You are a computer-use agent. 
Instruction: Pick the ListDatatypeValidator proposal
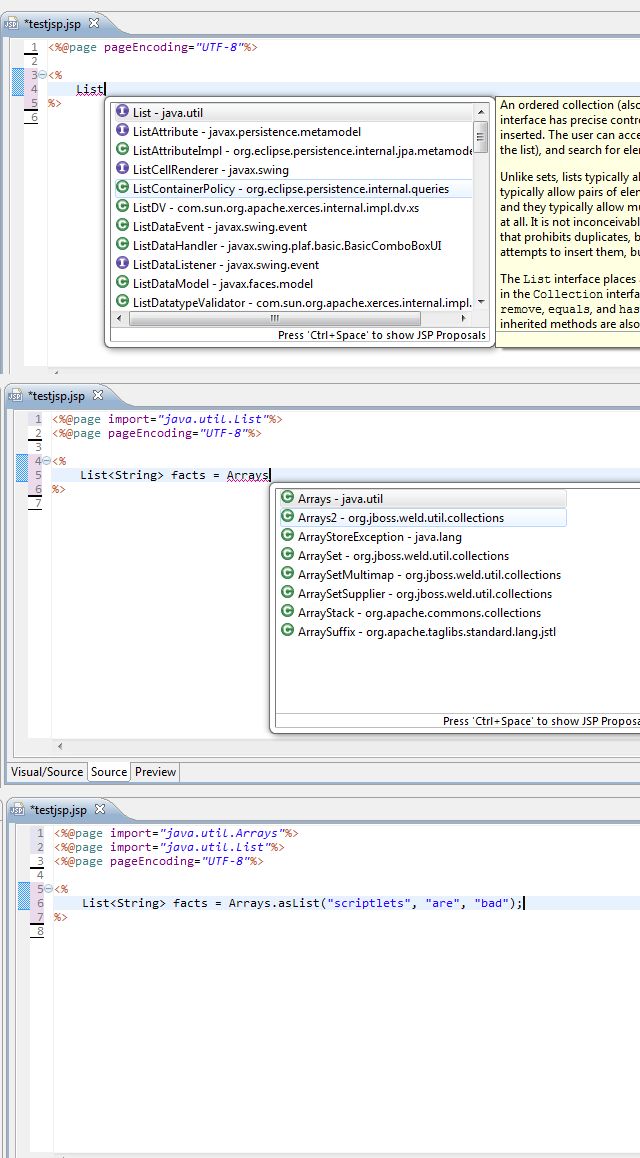click(294, 302)
